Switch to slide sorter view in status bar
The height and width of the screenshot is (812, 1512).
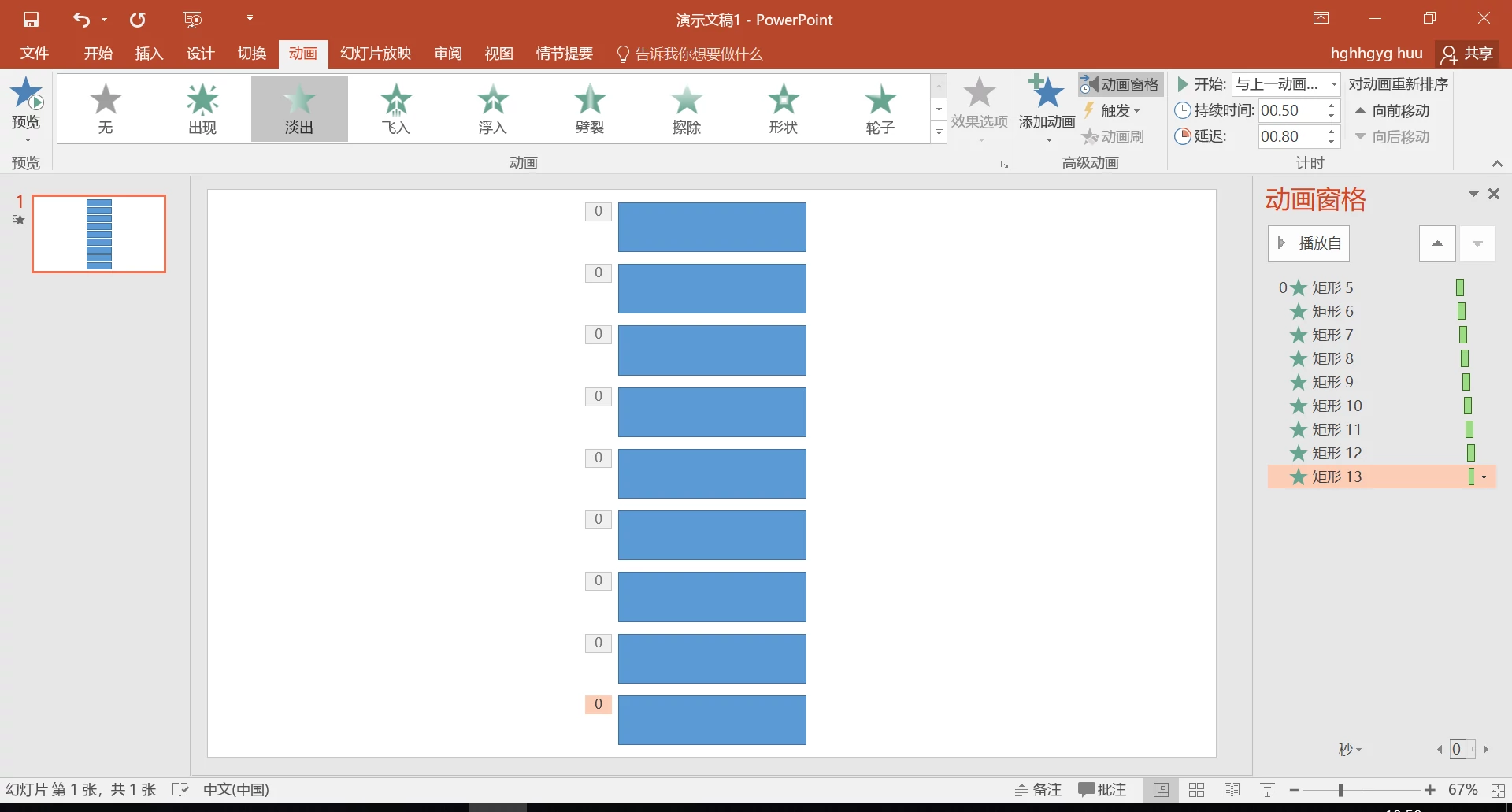1196,790
